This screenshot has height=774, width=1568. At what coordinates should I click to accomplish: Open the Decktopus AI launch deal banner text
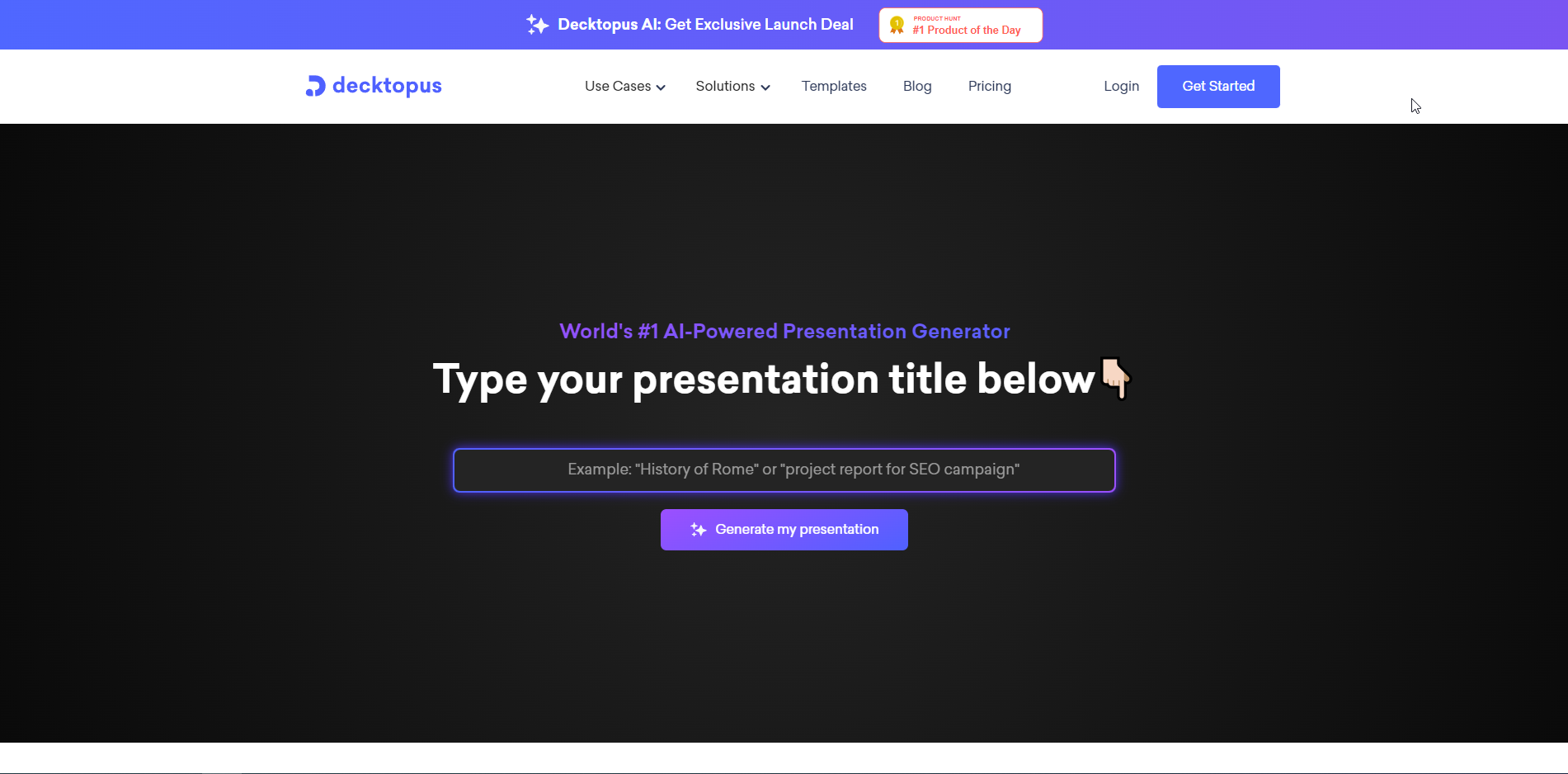pyautogui.click(x=705, y=25)
